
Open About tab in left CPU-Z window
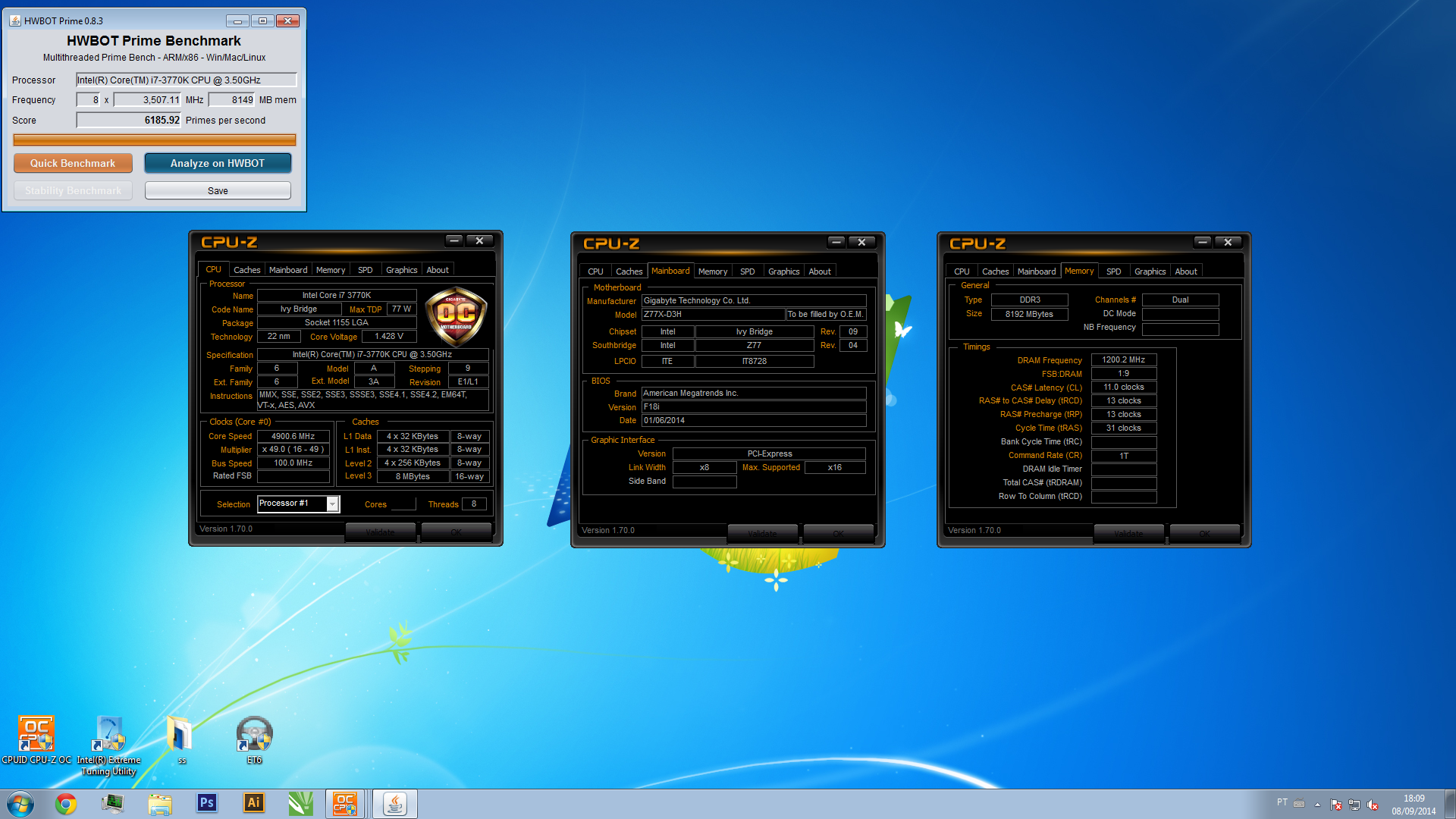437,270
